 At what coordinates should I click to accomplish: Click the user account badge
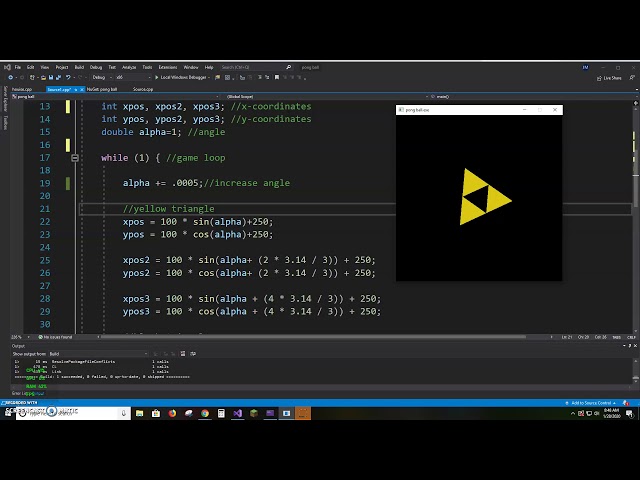pyautogui.click(x=585, y=67)
